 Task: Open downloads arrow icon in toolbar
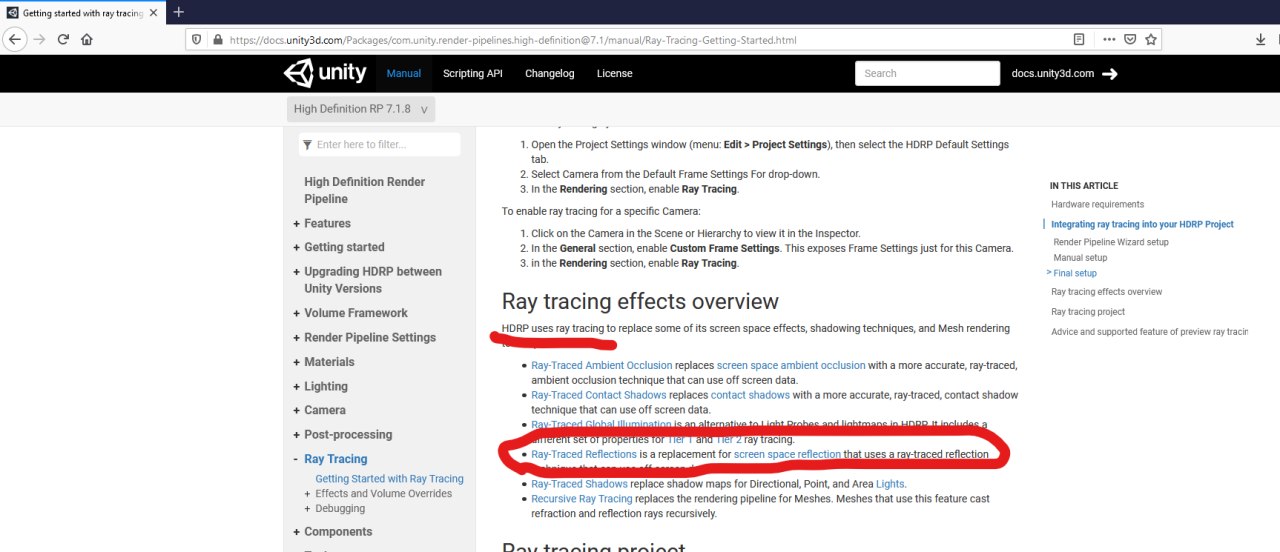(1260, 40)
